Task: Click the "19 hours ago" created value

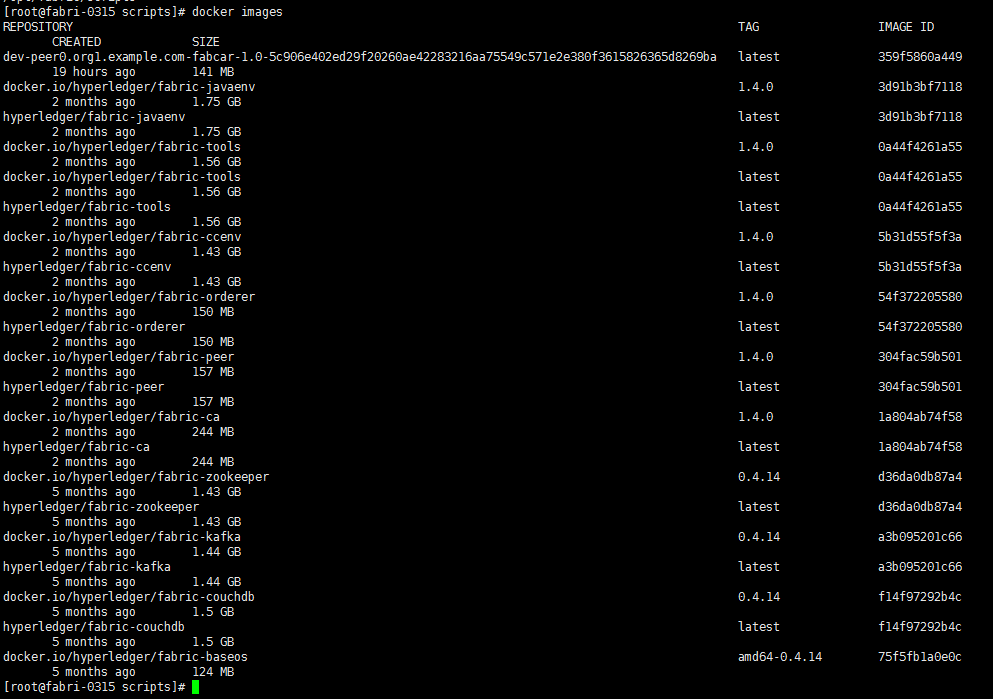Action: (94, 72)
